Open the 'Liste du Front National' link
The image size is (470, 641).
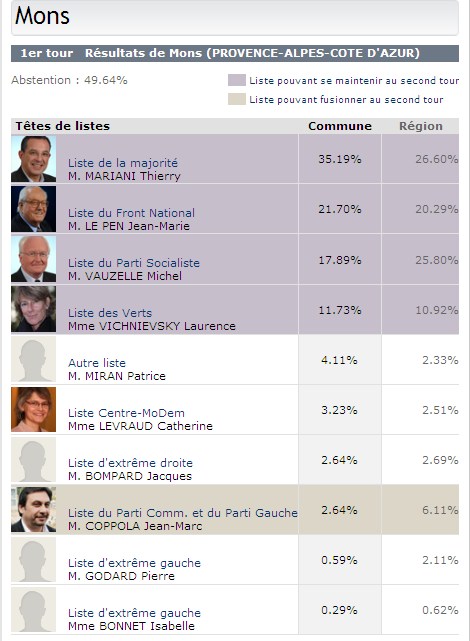tap(131, 213)
